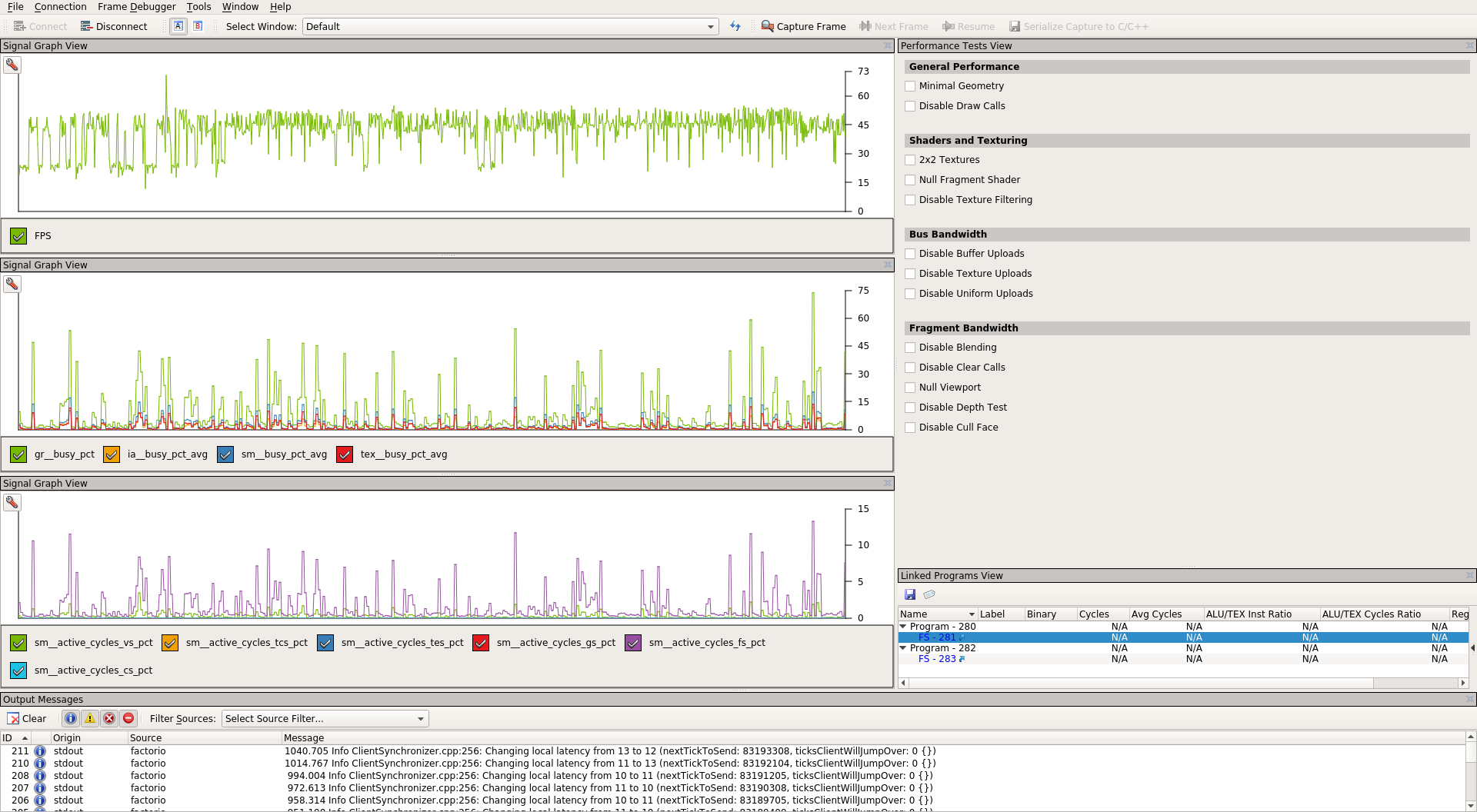Toggle FPS signal color checkbox
The height and width of the screenshot is (812, 1477).
(x=18, y=236)
